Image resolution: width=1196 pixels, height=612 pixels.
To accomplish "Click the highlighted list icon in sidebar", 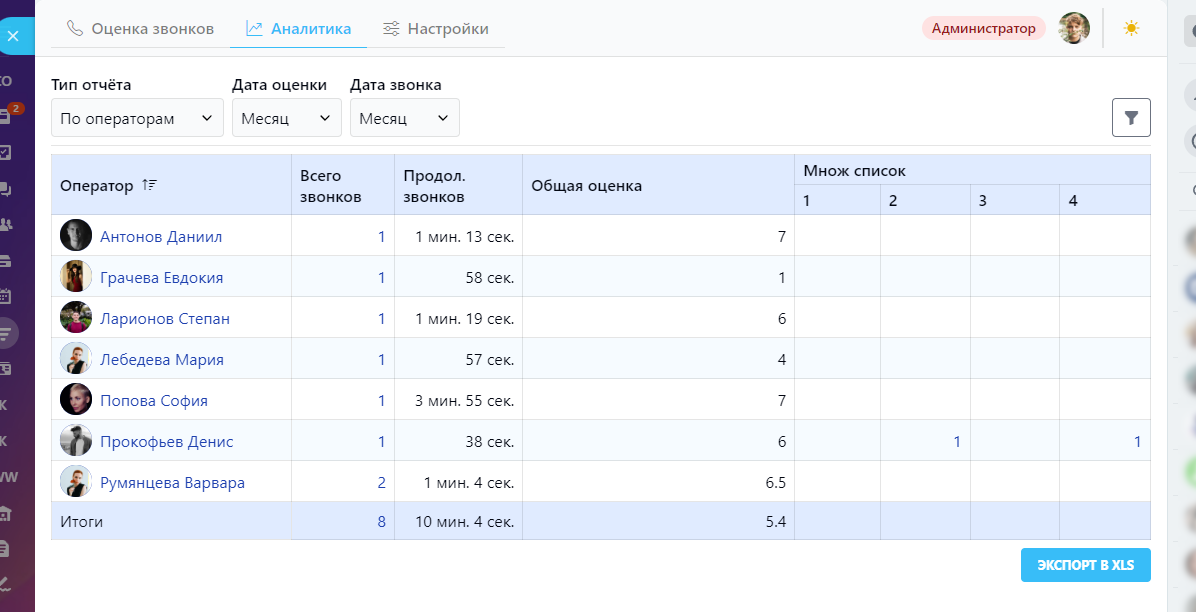I will tap(7, 332).
